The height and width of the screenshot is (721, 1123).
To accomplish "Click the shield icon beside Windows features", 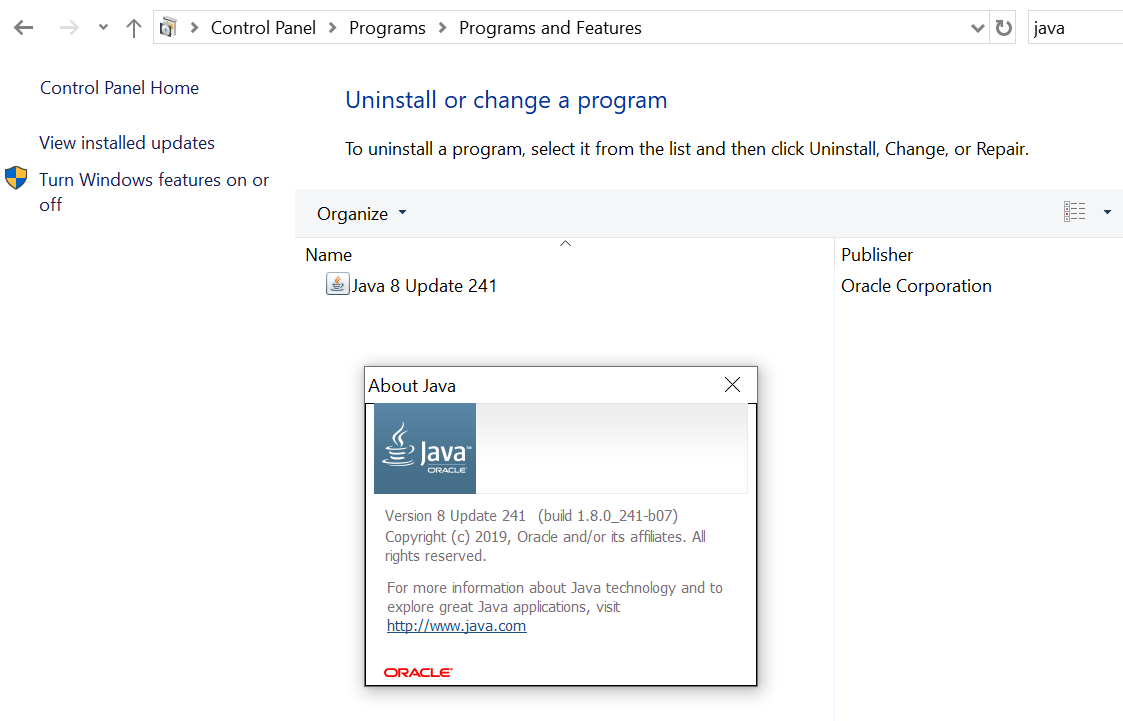I will pyautogui.click(x=16, y=178).
